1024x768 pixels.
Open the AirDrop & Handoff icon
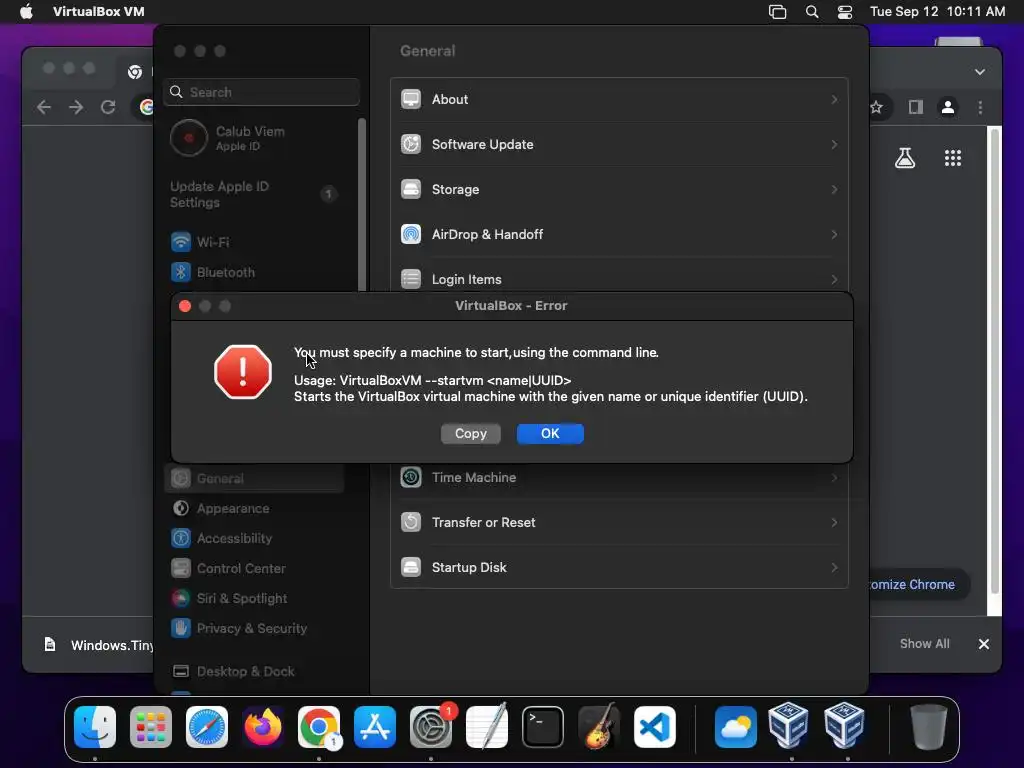tap(411, 234)
